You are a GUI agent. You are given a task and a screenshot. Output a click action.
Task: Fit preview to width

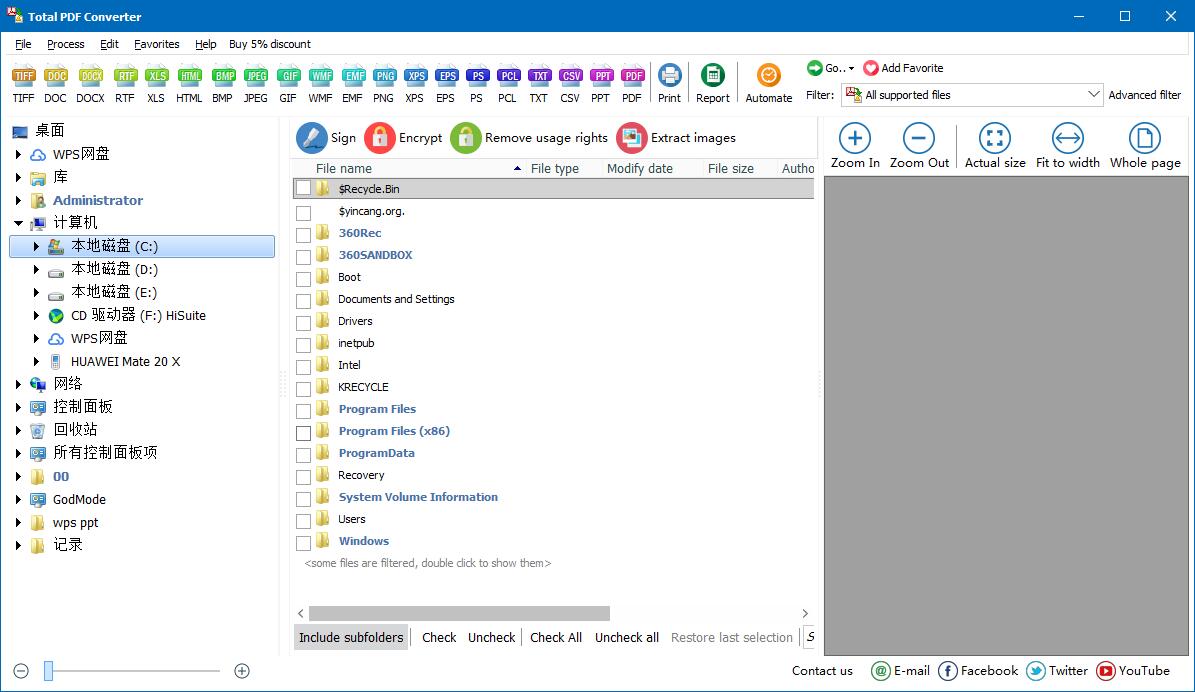pyautogui.click(x=1068, y=146)
